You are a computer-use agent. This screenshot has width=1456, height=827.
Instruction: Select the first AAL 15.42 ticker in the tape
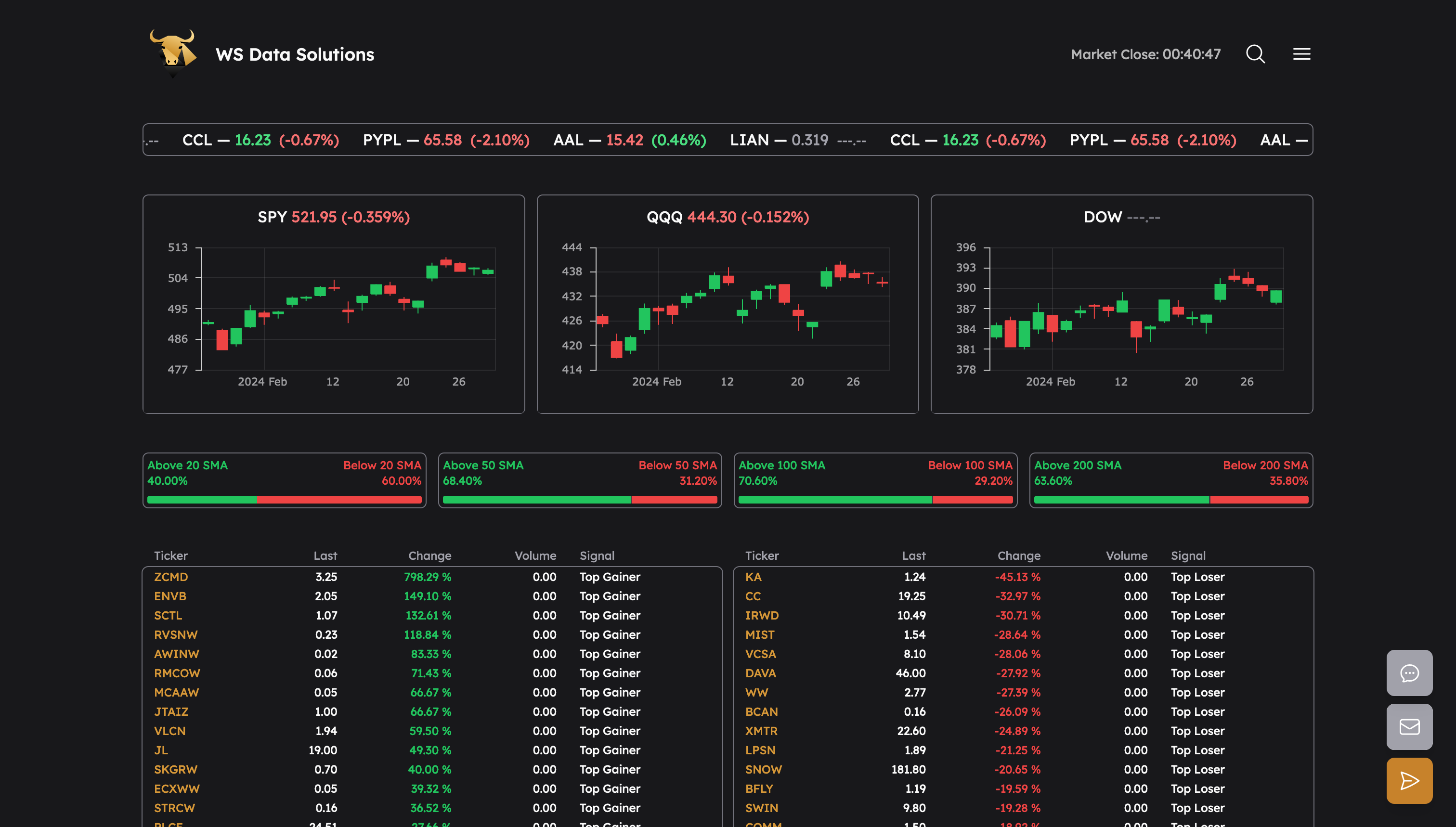[629, 140]
